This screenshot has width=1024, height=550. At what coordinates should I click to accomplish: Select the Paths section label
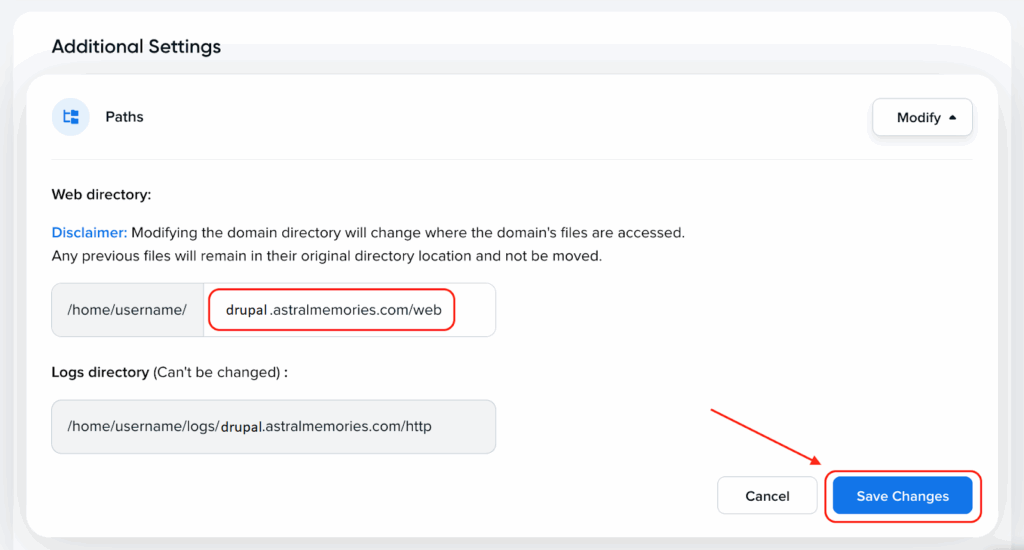[124, 117]
